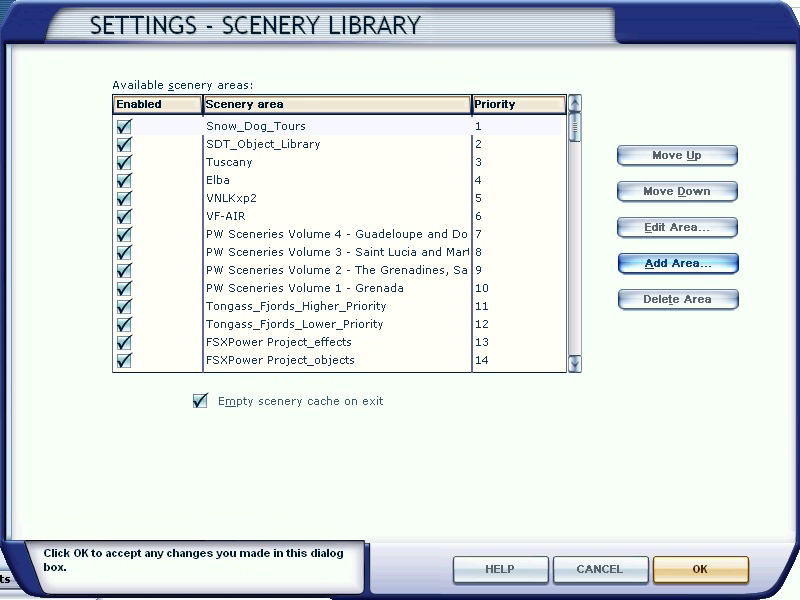Toggle Empty scenery cache on exit
The image size is (800, 600).
tap(200, 401)
